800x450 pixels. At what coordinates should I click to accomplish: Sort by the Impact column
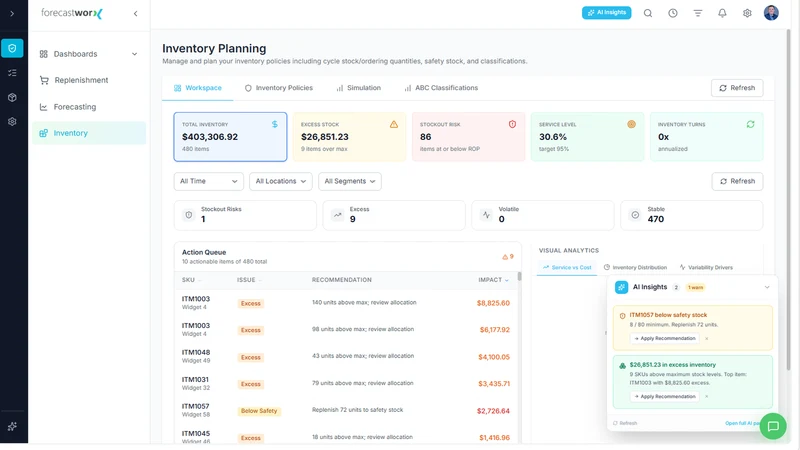coord(493,280)
